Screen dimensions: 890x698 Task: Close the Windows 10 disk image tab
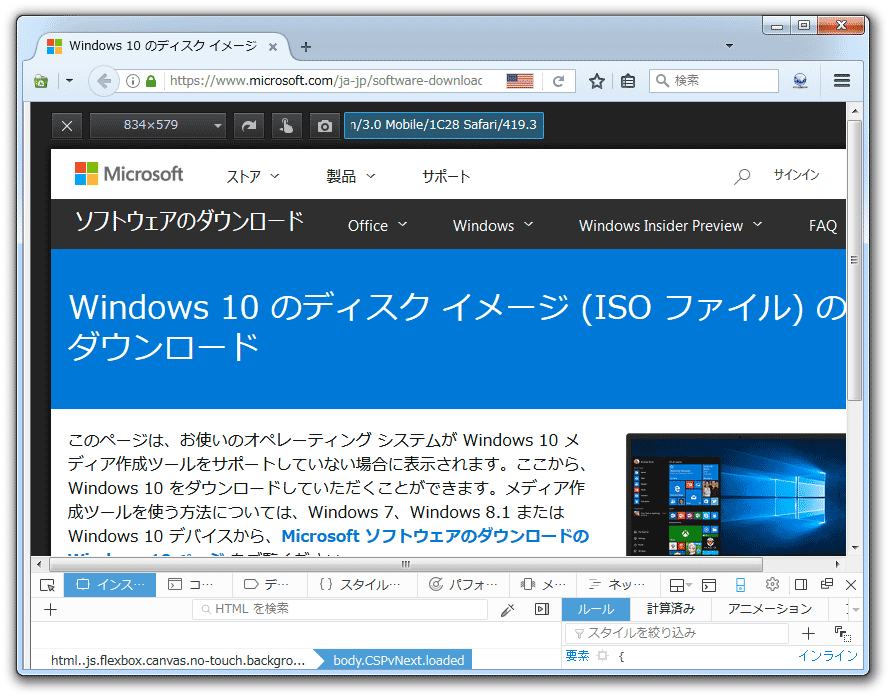273,47
